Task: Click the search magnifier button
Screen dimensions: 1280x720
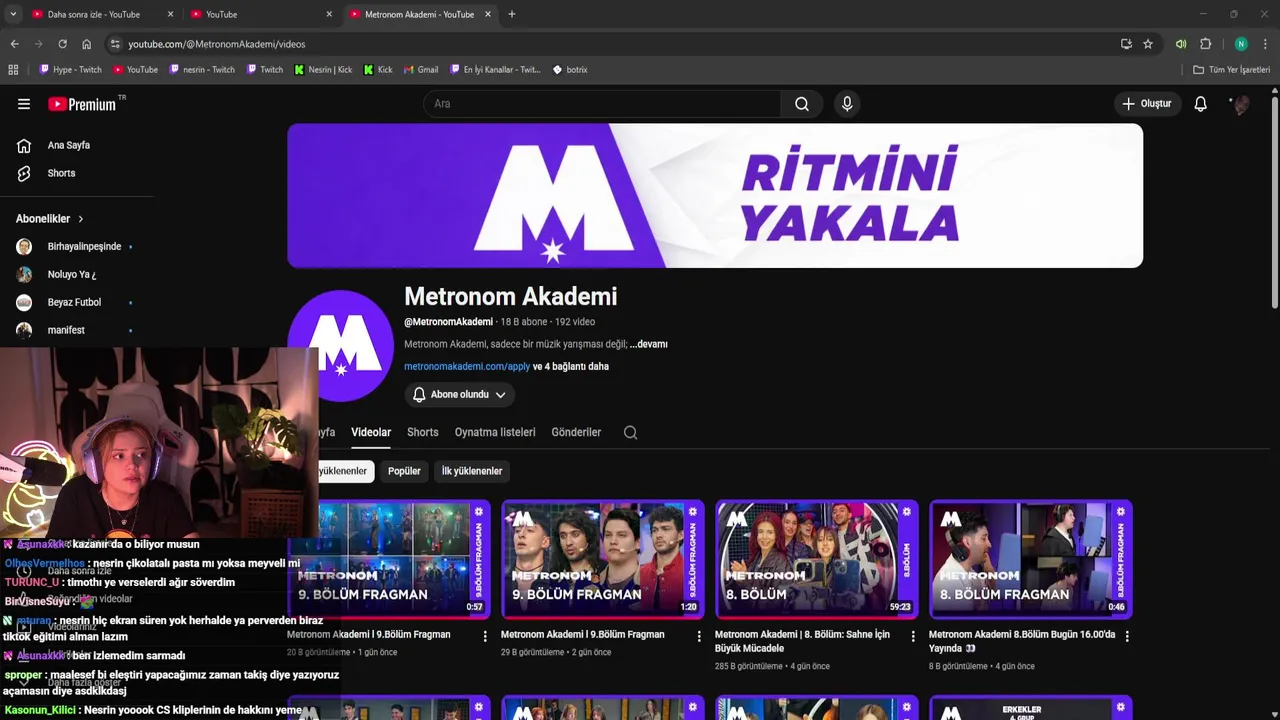Action: coord(802,104)
